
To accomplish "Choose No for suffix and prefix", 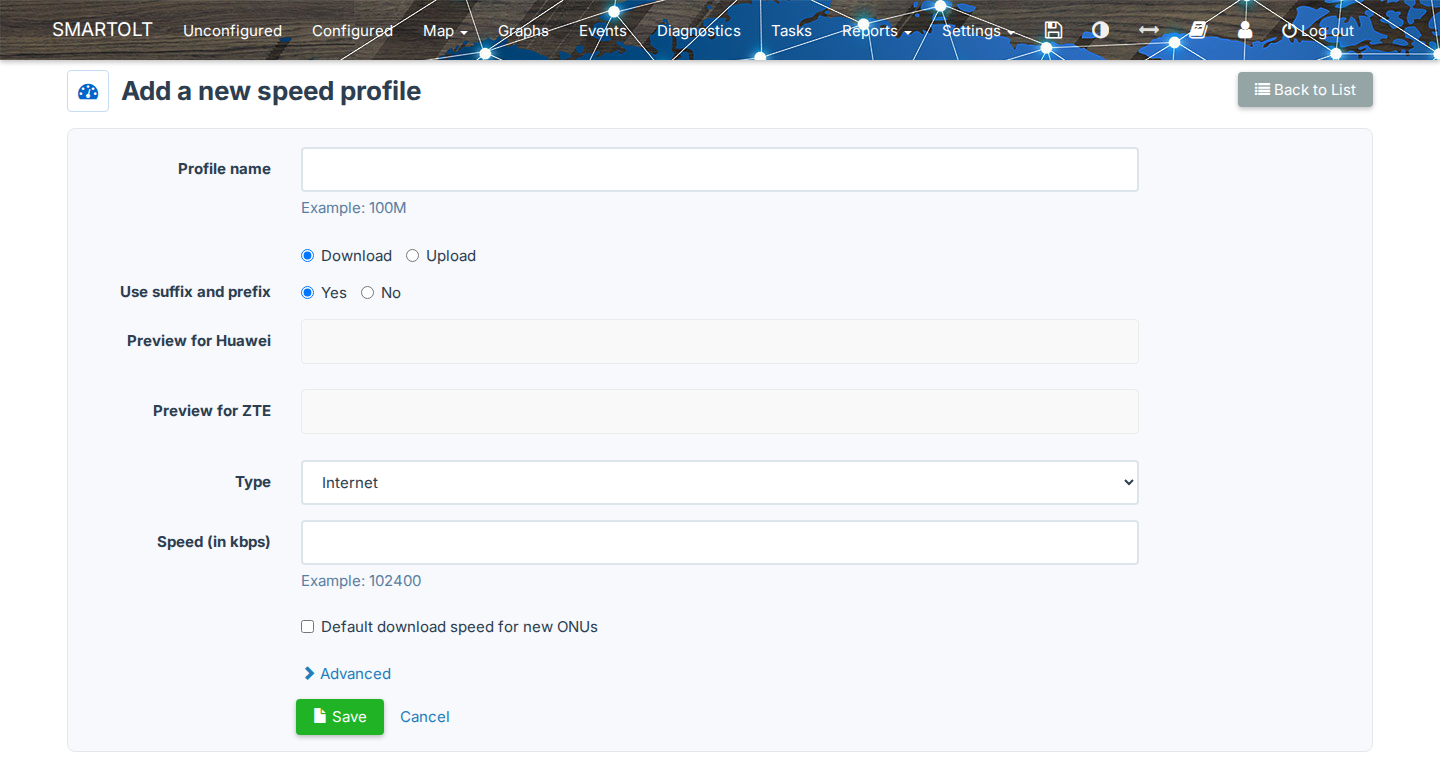I will (x=368, y=293).
